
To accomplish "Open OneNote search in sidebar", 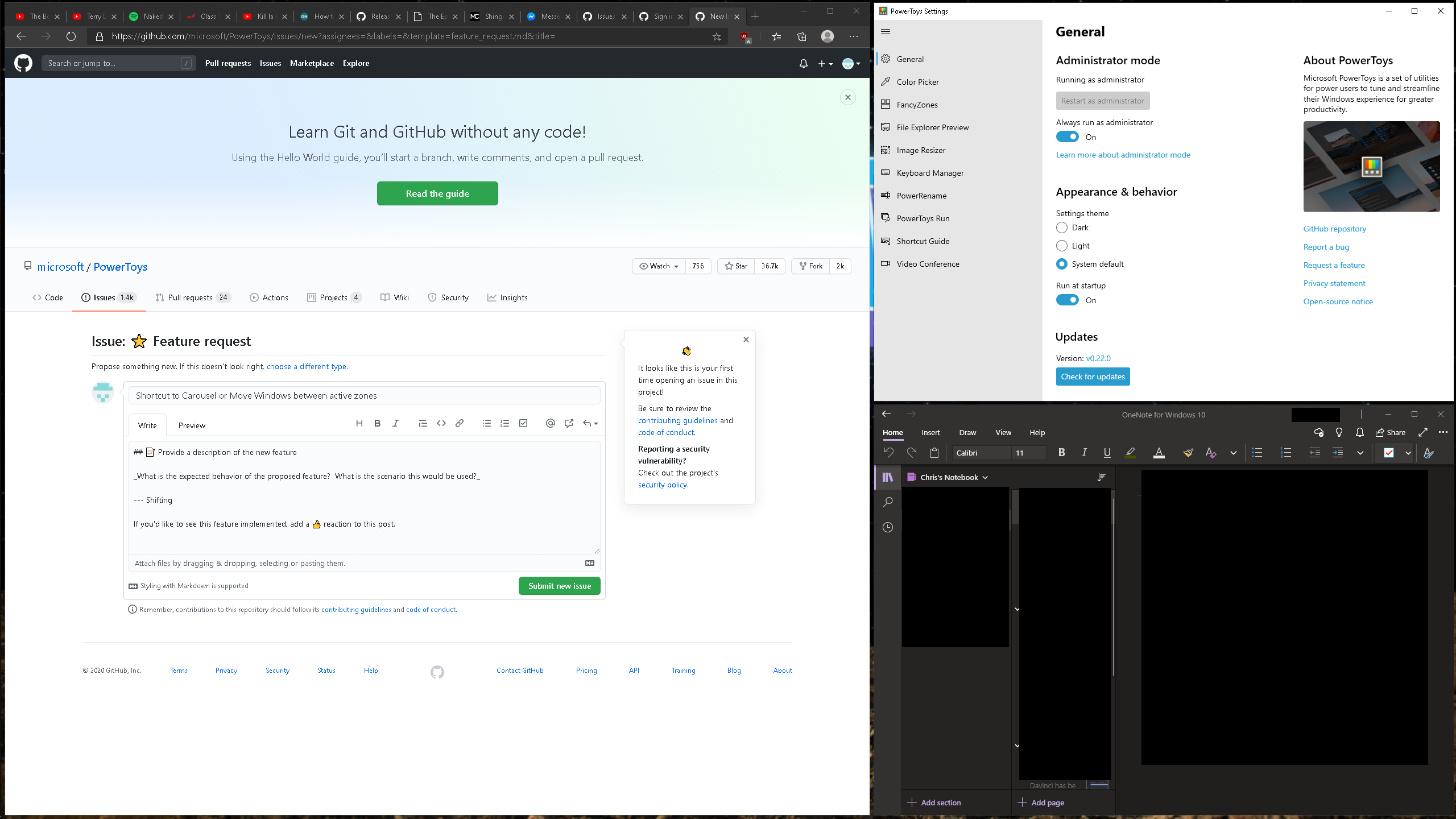I will (x=887, y=502).
